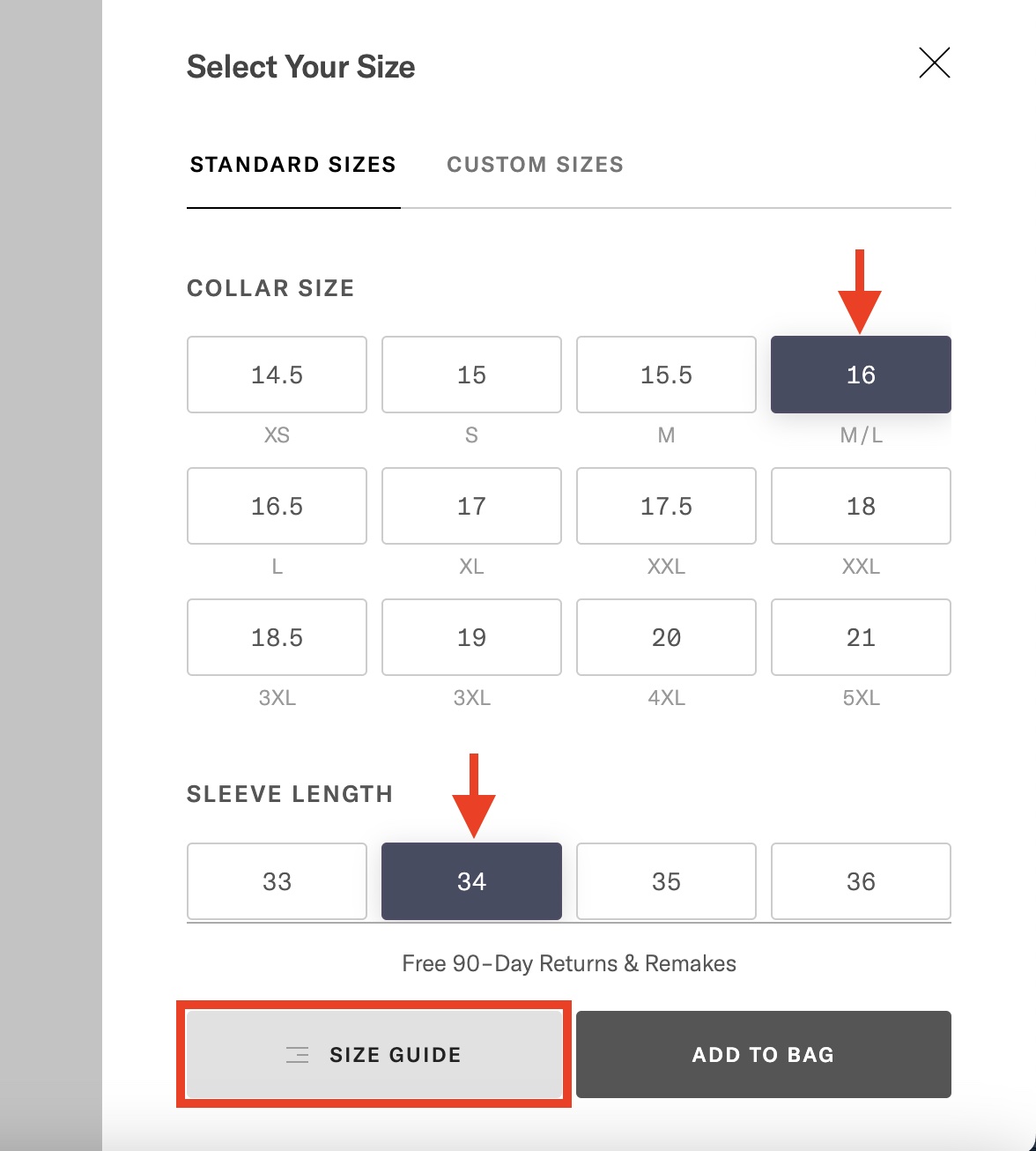Image resolution: width=1036 pixels, height=1151 pixels.
Task: Choose collar size 21 (5XL)
Action: tap(861, 637)
